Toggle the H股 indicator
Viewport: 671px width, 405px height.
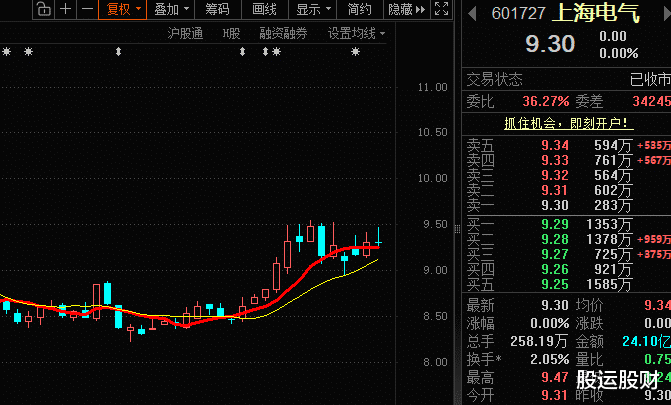pyautogui.click(x=231, y=33)
